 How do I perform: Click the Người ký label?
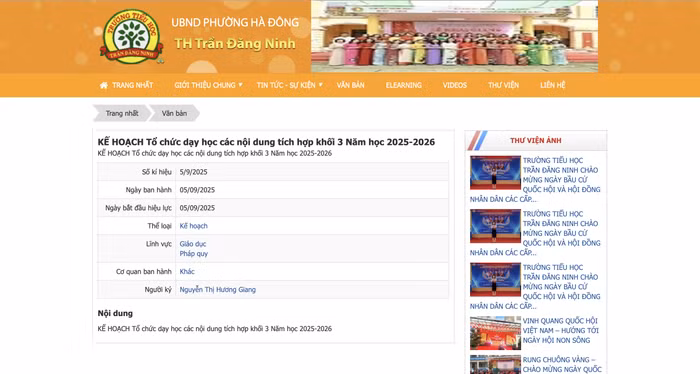(158, 290)
